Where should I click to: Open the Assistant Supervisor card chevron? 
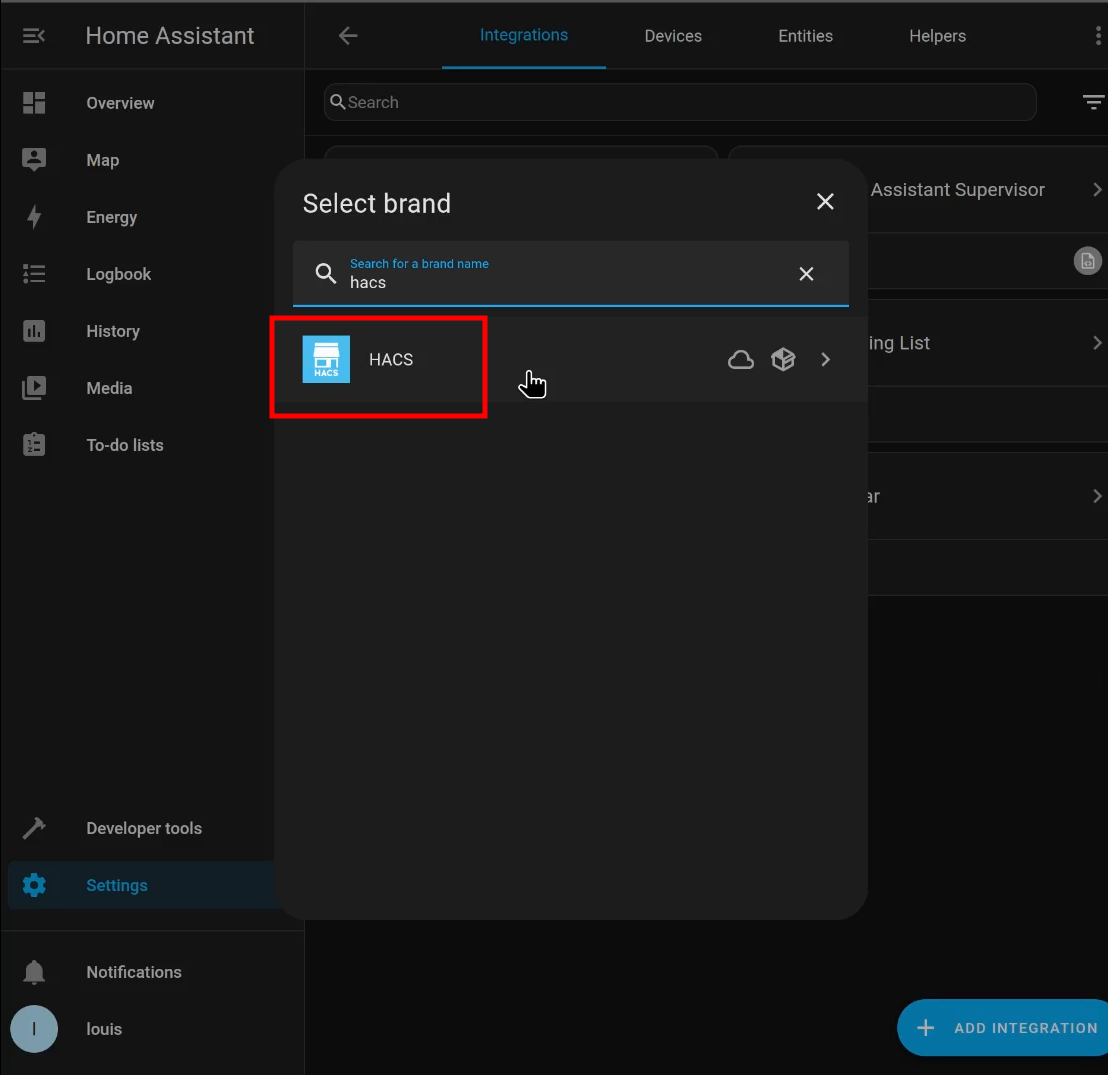(1097, 189)
